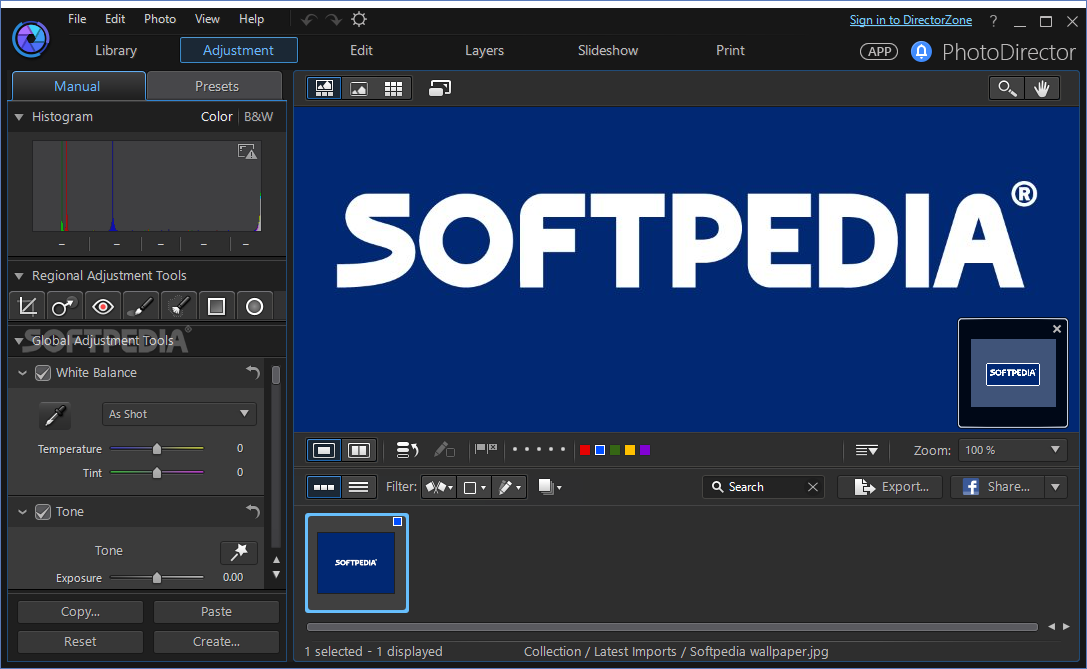The height and width of the screenshot is (669, 1087).
Task: Select the Radial filter circle tool
Action: [x=254, y=306]
